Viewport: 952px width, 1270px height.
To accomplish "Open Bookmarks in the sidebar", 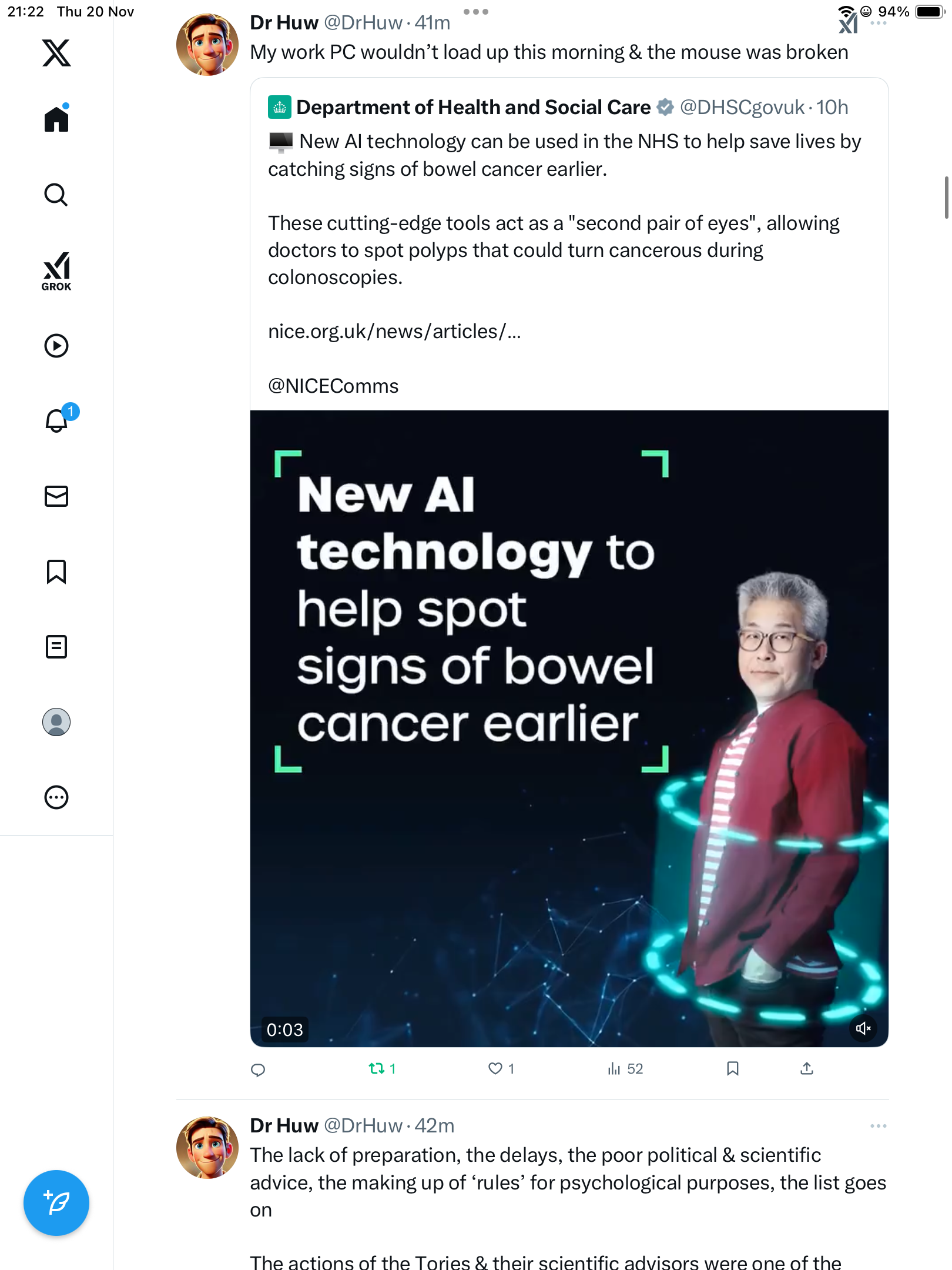I will pyautogui.click(x=56, y=571).
